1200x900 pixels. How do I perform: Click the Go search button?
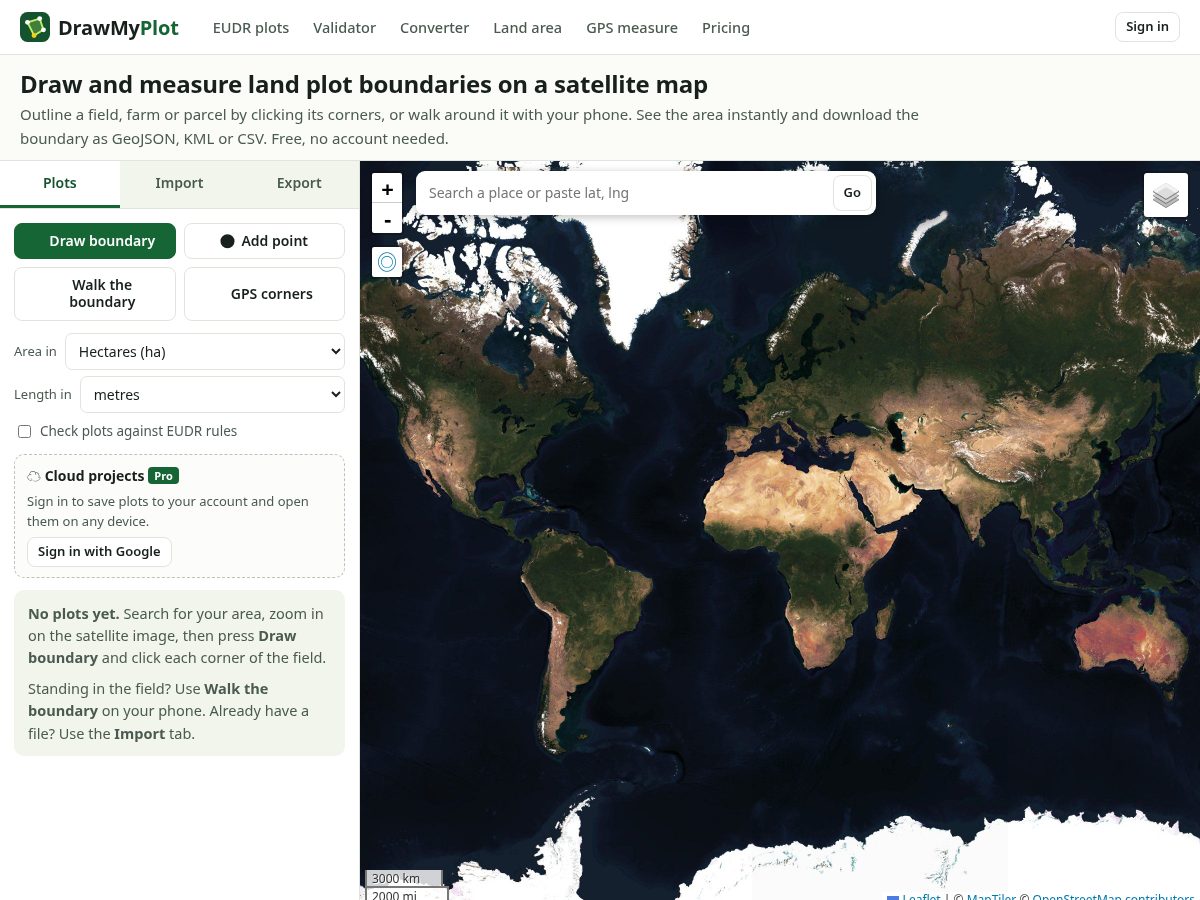coord(852,193)
